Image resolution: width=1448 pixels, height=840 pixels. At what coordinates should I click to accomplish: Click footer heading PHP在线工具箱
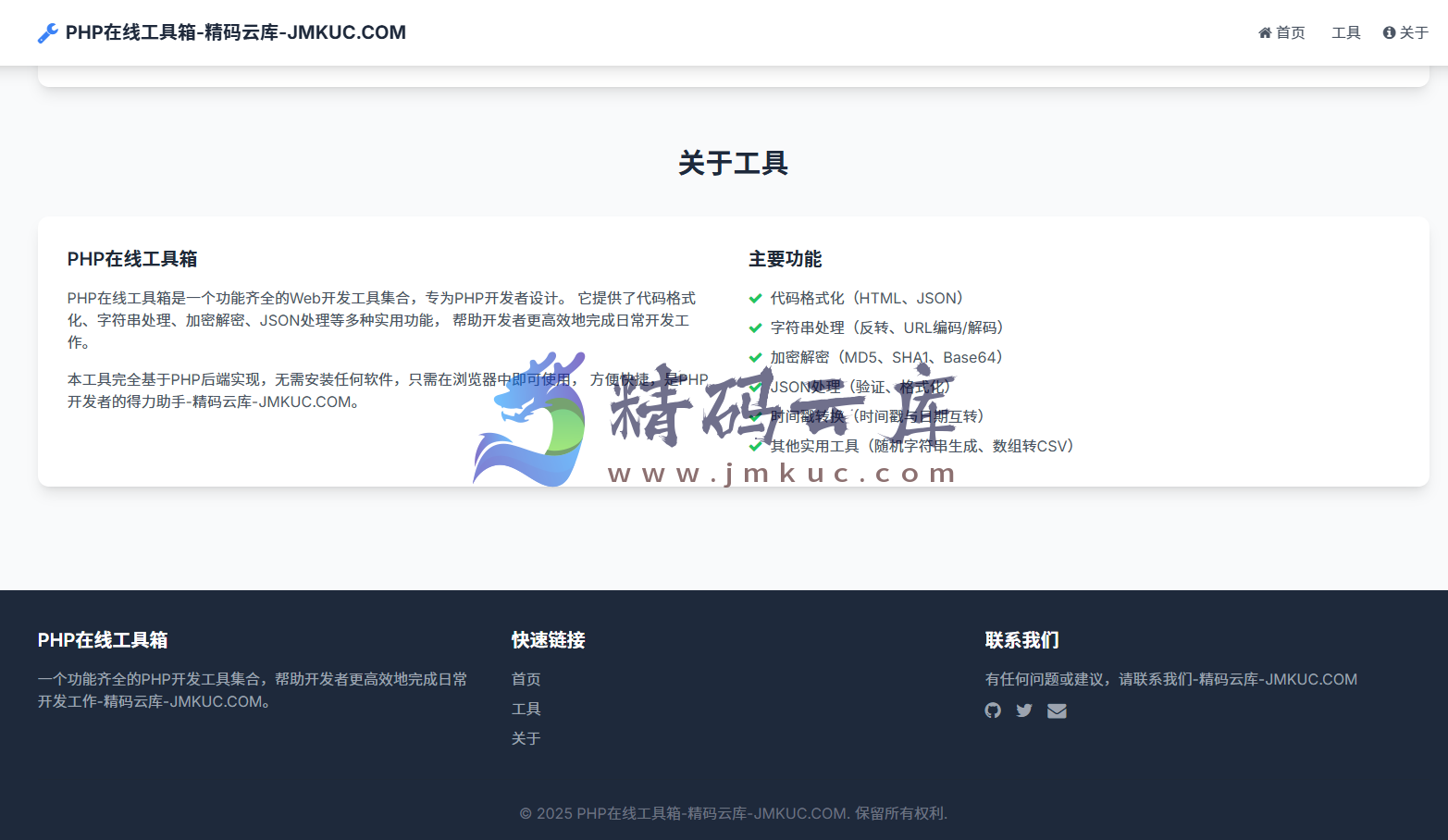click(x=103, y=640)
